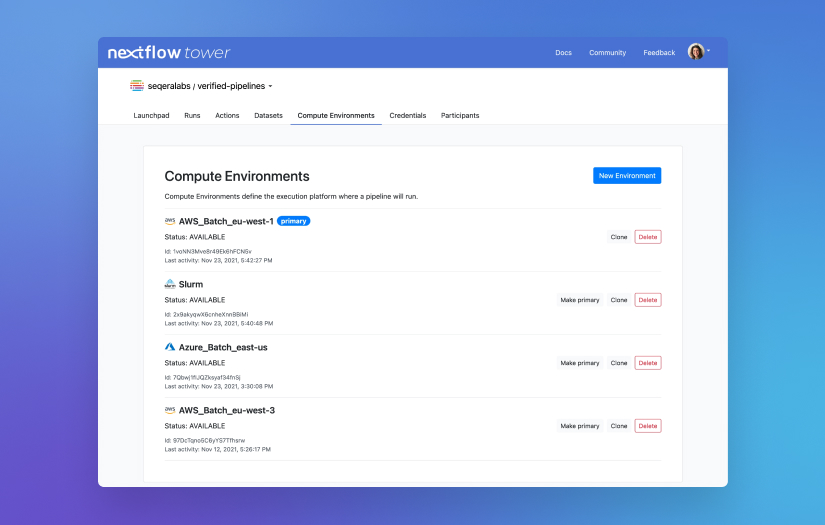Image resolution: width=825 pixels, height=525 pixels.
Task: Switch to the Launchpad tab
Action: pyautogui.click(x=152, y=115)
